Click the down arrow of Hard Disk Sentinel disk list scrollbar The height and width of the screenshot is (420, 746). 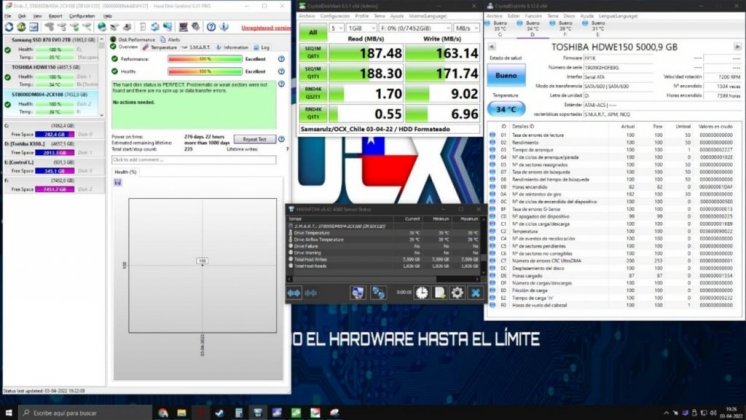pyautogui.click(x=101, y=115)
